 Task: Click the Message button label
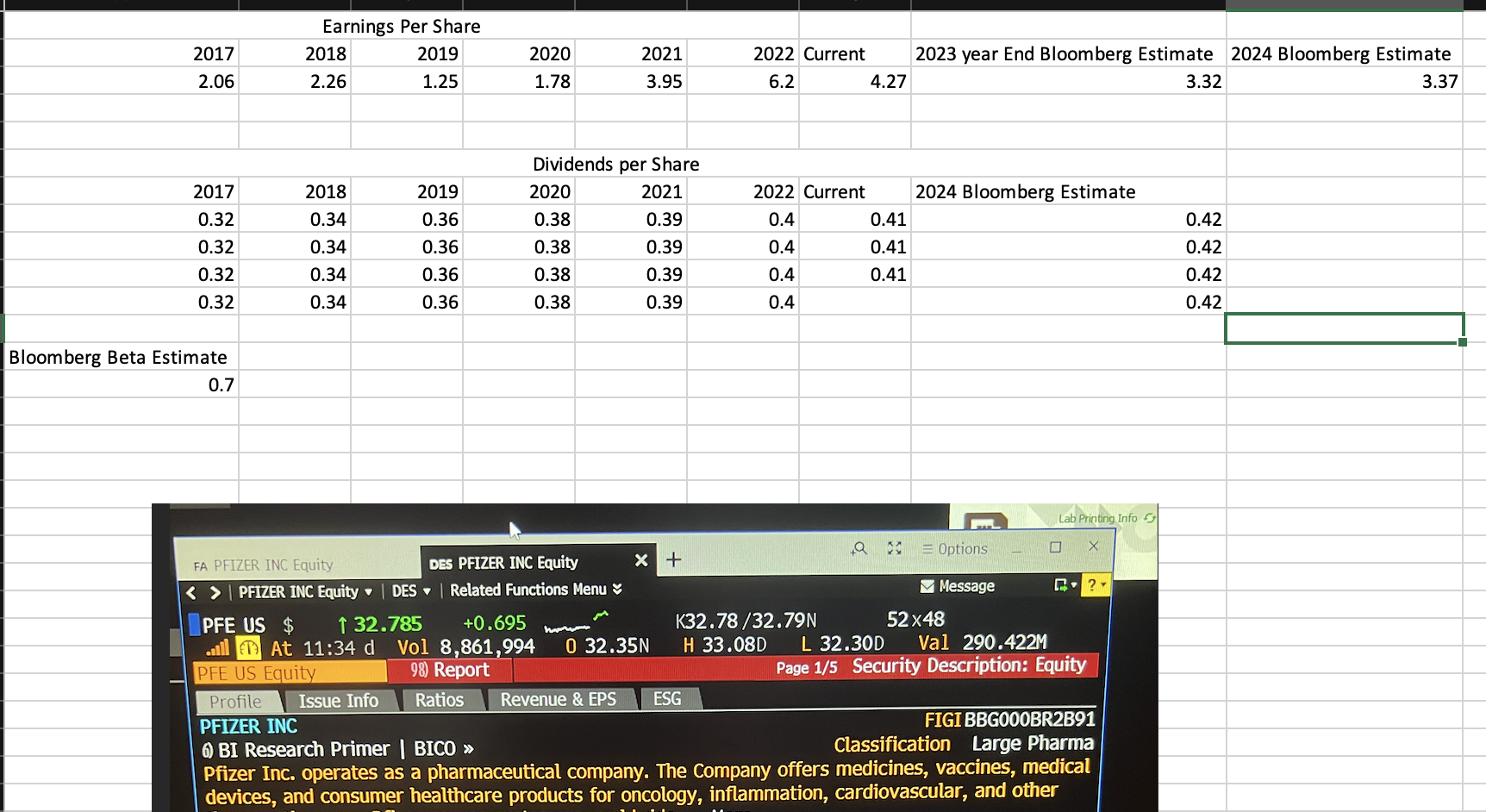click(x=966, y=586)
